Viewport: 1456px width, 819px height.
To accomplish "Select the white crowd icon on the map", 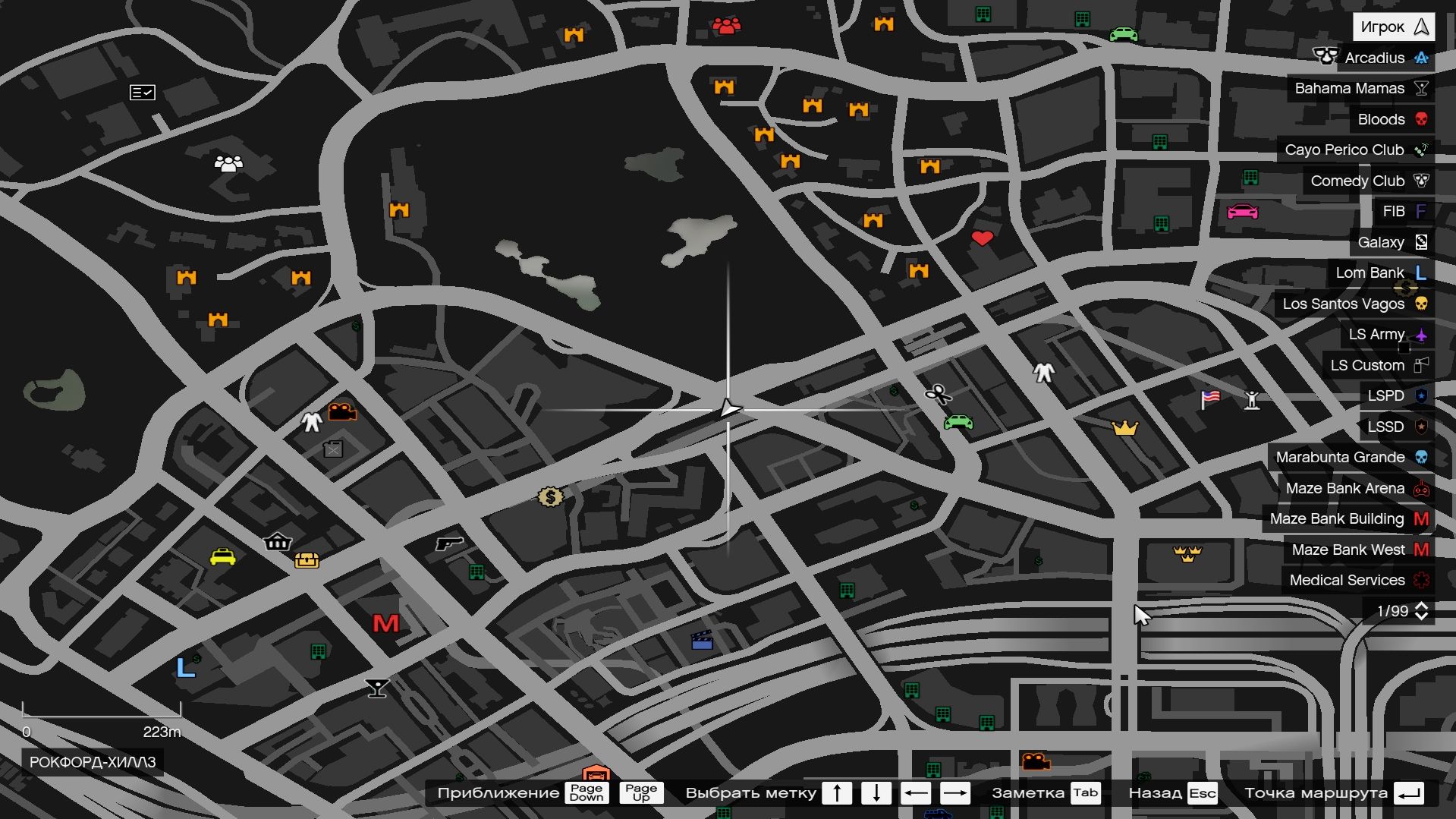I will coord(228,162).
